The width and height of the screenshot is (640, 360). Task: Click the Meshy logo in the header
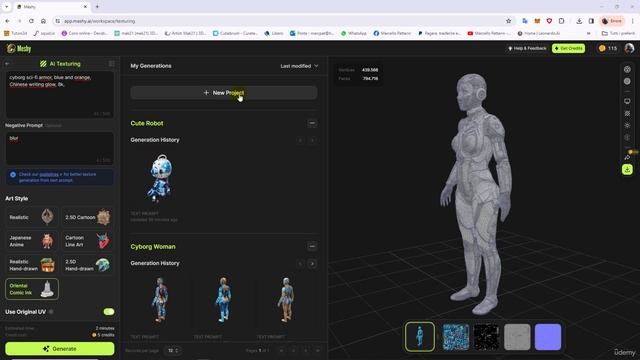(19, 49)
